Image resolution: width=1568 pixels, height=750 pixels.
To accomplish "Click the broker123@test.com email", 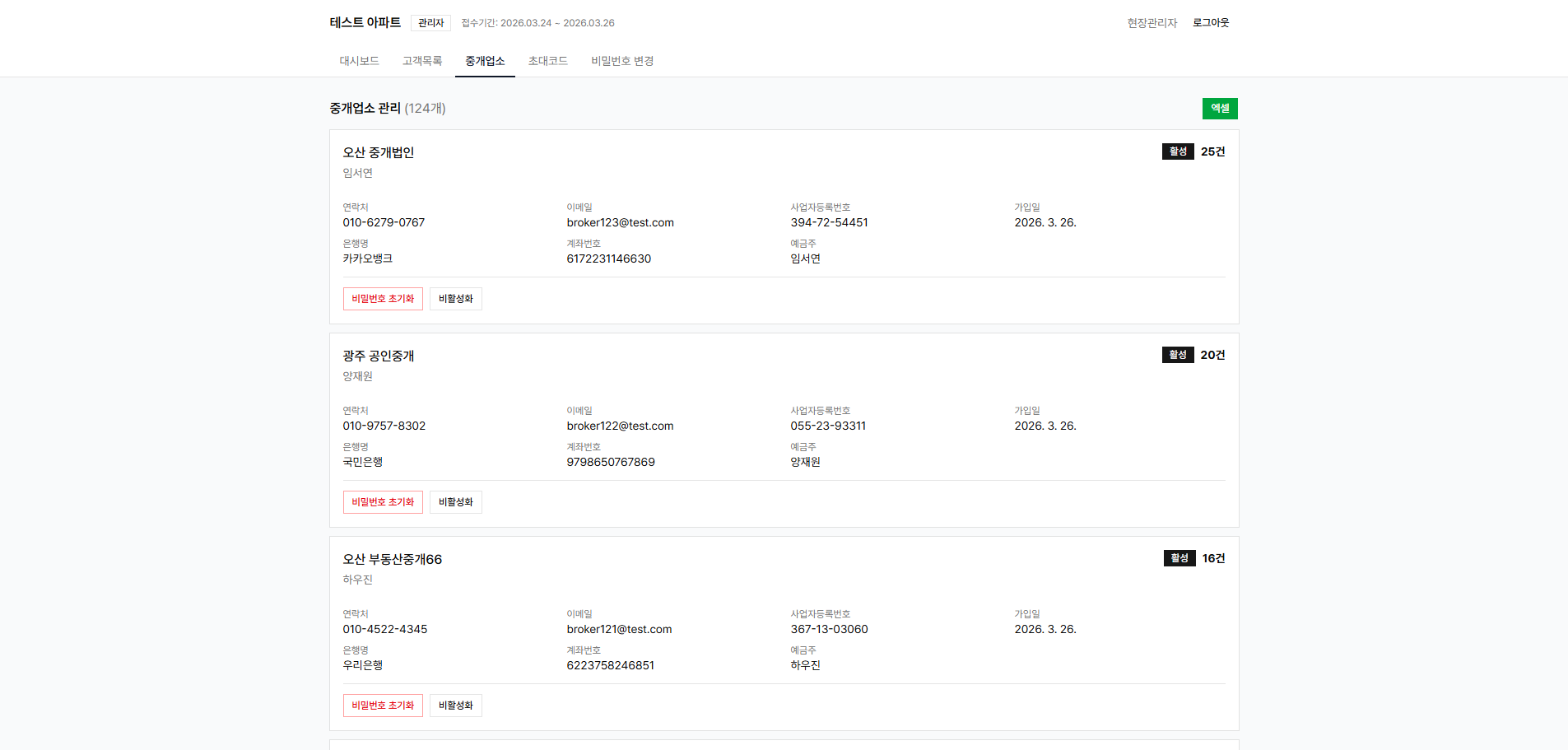I will tap(620, 222).
